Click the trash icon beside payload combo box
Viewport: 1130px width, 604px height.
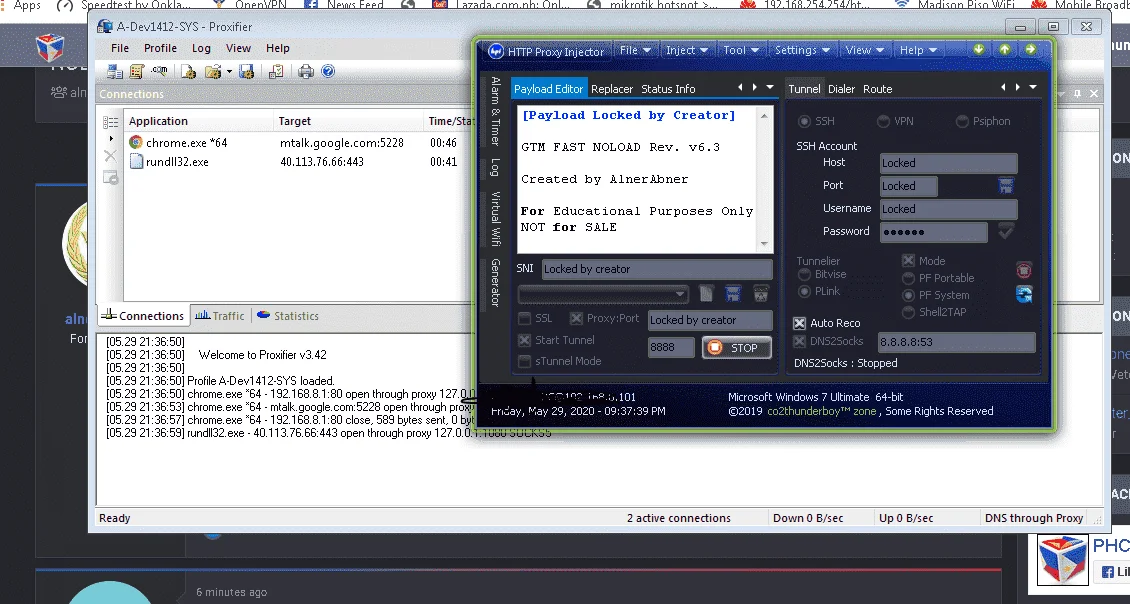(761, 293)
